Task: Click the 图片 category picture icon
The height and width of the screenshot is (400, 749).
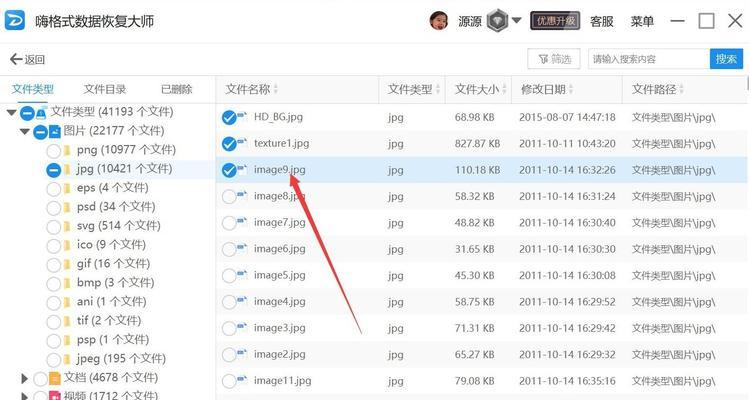Action: tap(55, 131)
